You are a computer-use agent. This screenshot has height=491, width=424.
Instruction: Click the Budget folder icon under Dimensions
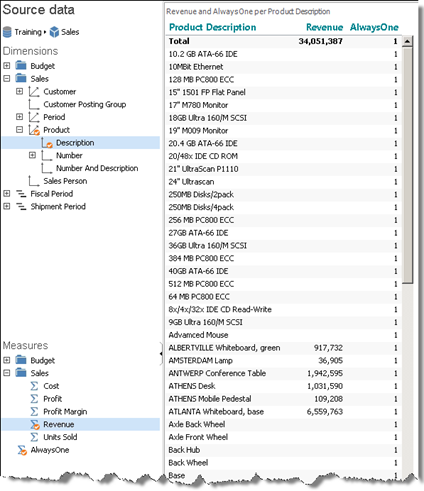click(21, 66)
